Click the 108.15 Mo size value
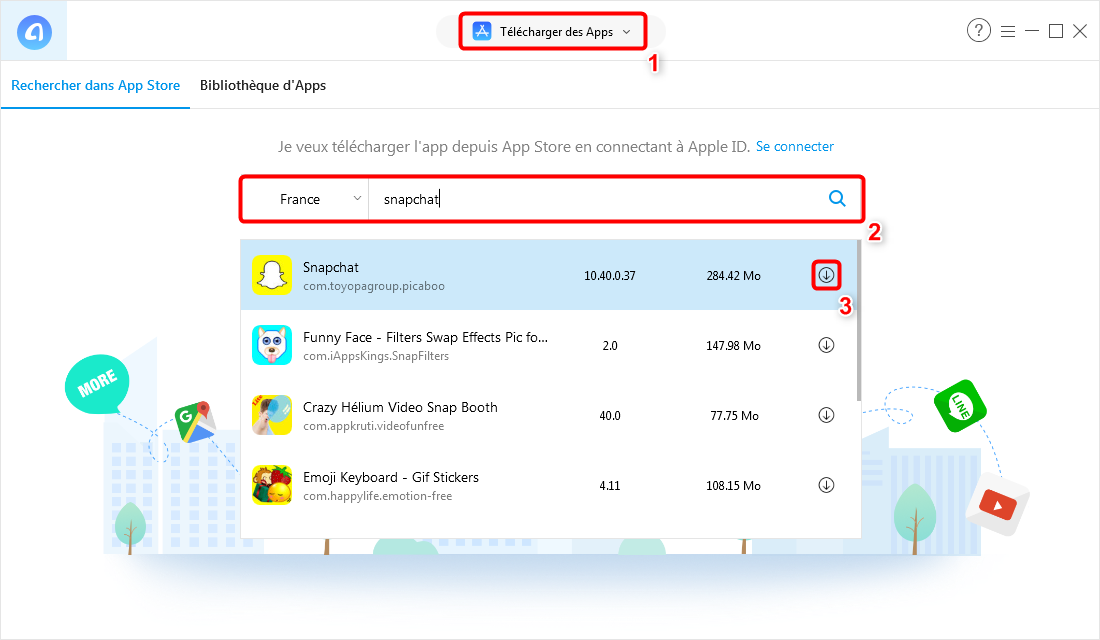This screenshot has width=1100, height=640. pos(733,486)
